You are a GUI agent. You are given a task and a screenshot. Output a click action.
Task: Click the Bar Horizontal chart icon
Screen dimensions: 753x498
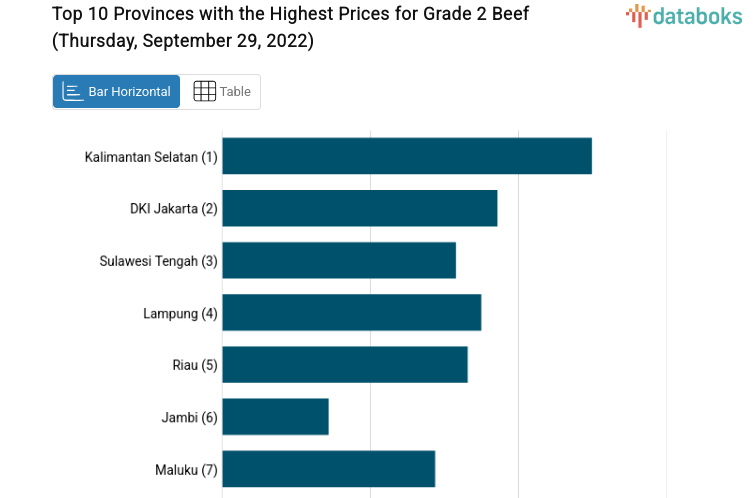coord(73,91)
